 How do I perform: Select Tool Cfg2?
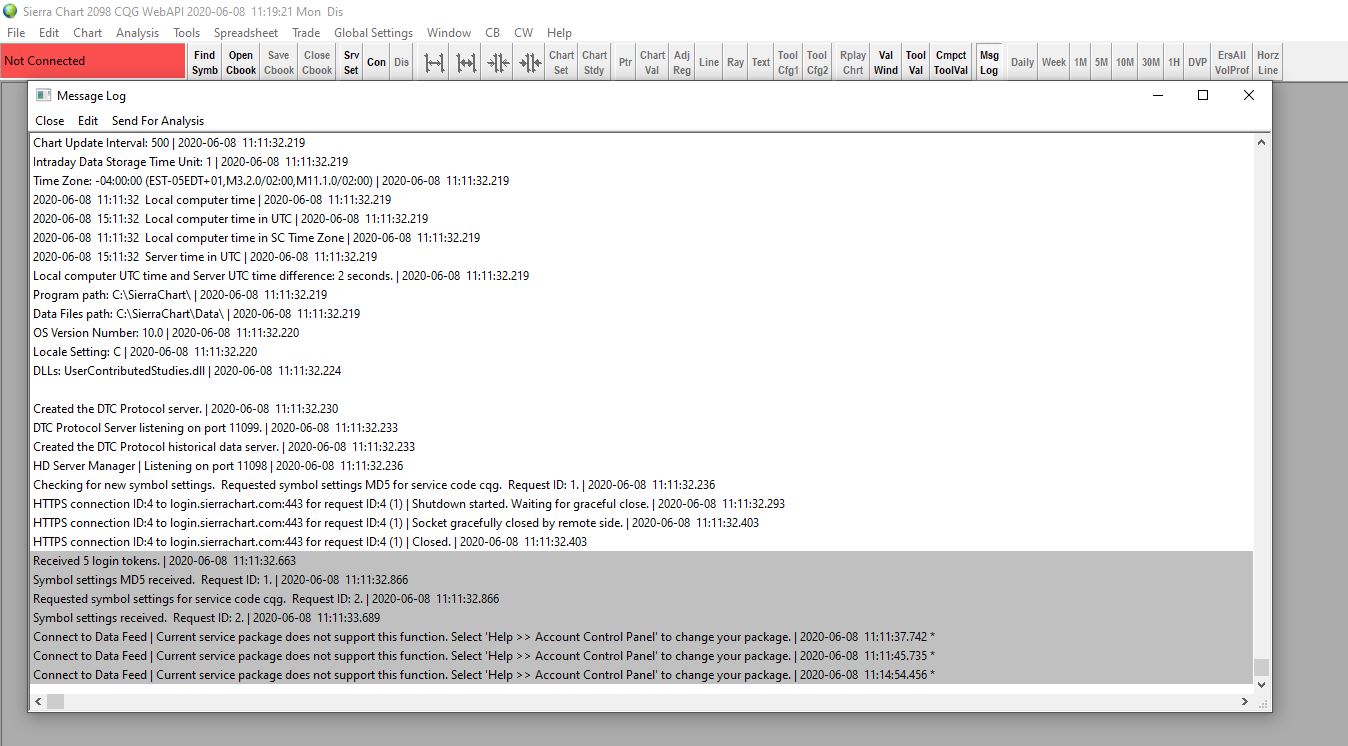[817, 62]
